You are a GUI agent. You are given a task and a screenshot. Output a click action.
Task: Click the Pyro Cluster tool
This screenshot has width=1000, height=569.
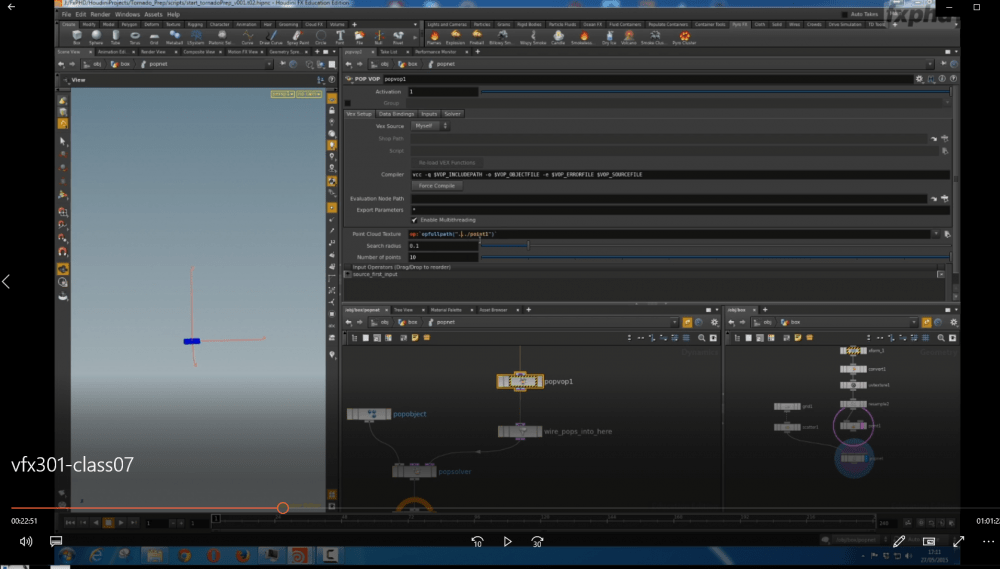coord(684,37)
